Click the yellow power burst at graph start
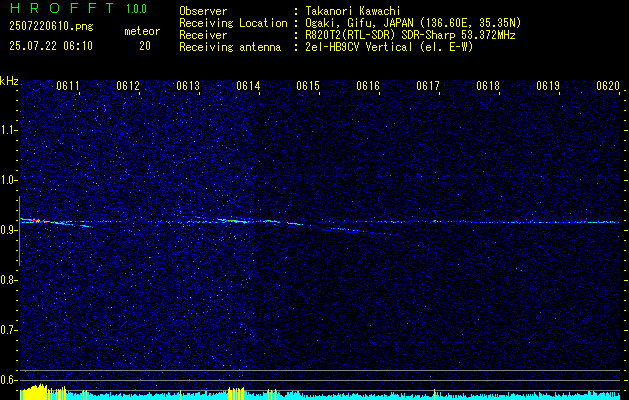629x400 pixels. [x=34, y=392]
